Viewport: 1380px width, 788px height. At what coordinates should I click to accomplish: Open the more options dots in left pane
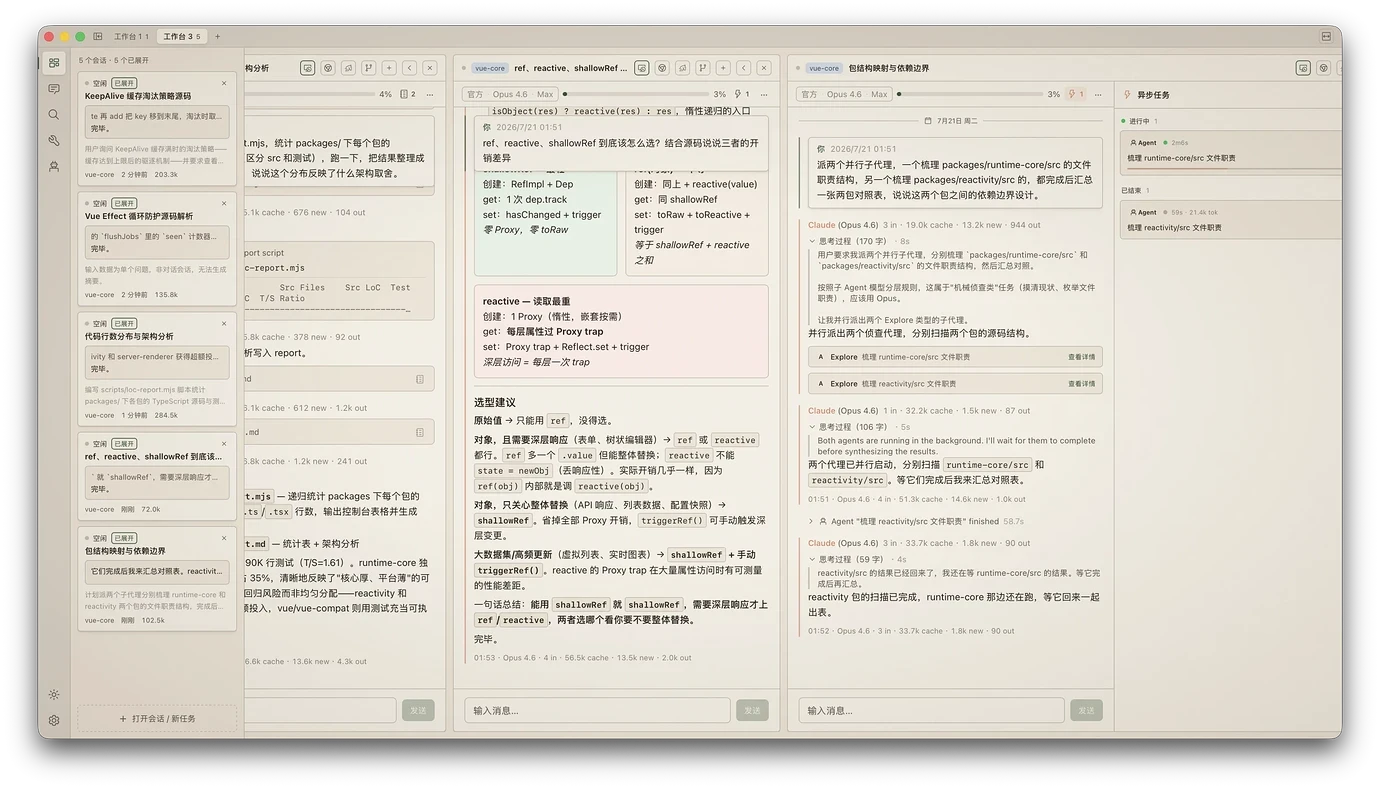pos(430,94)
